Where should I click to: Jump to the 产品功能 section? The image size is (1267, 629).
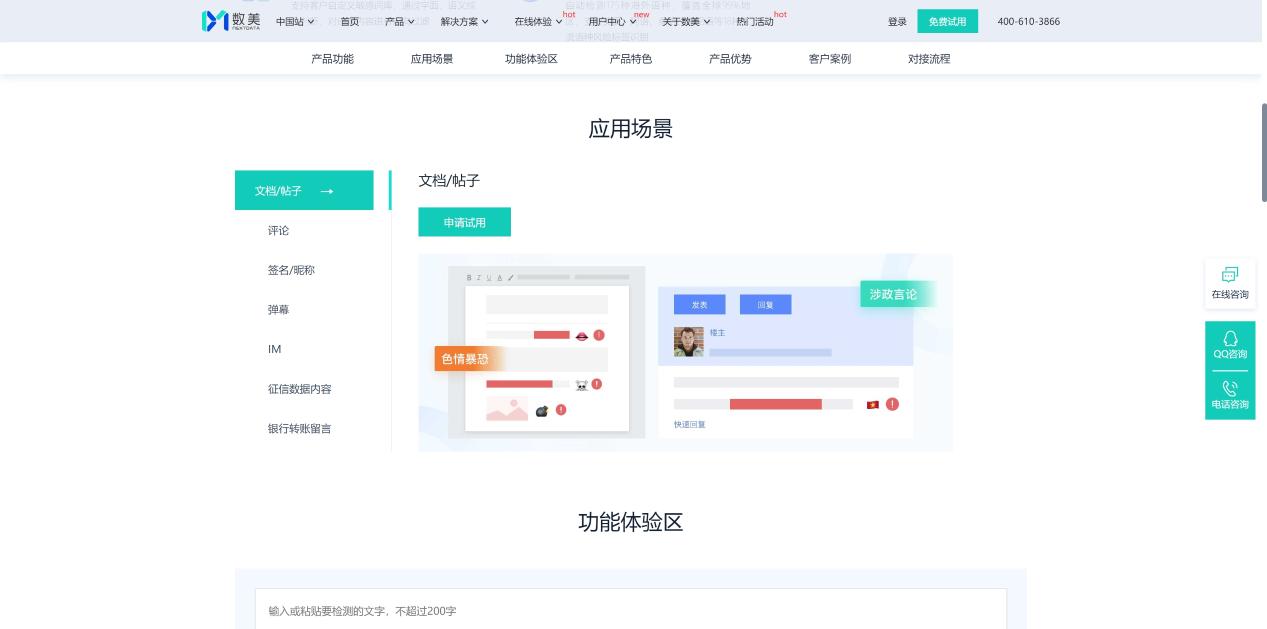coord(332,59)
